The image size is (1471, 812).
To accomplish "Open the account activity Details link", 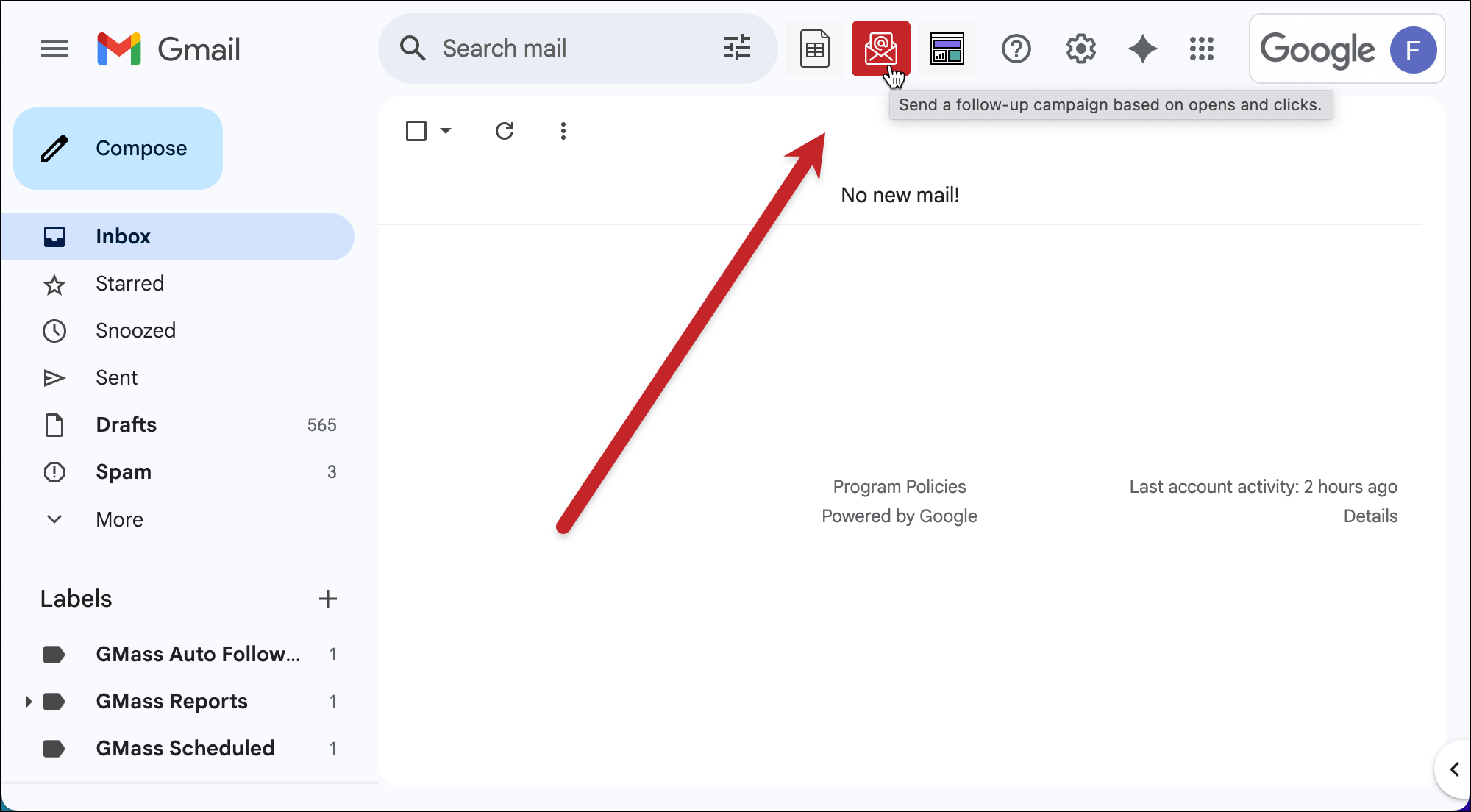I will pos(1370,516).
